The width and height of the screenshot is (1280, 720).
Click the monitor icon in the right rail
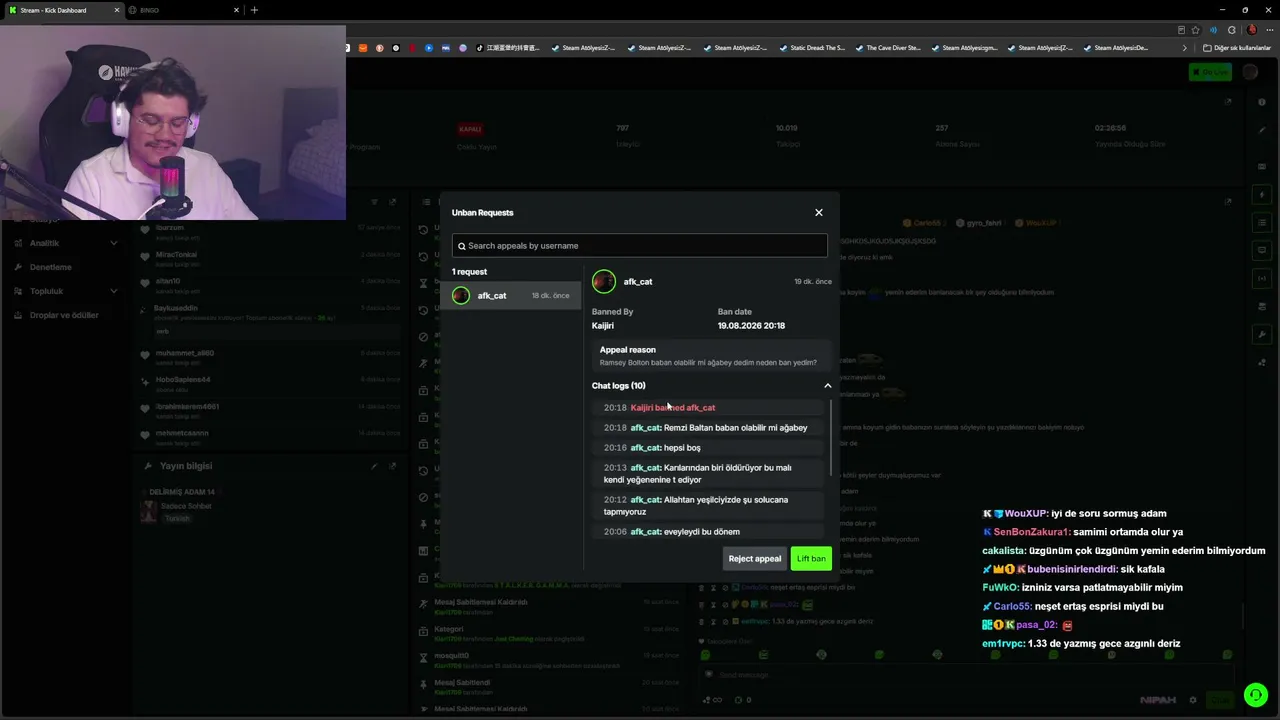tap(1262, 250)
